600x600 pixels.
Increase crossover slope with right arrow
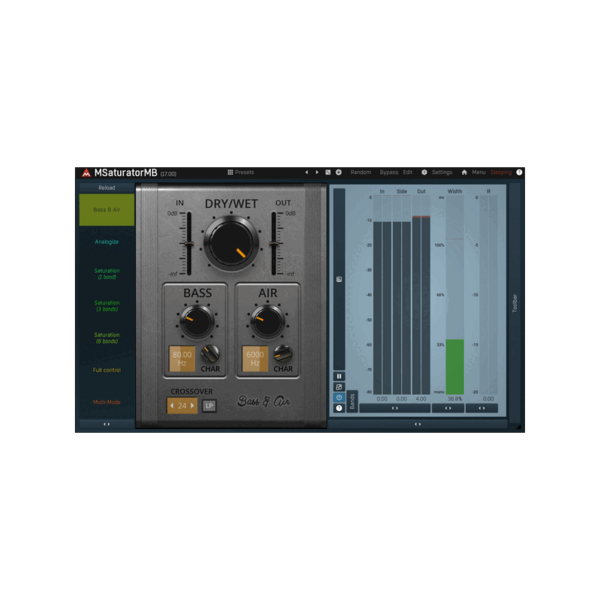192,406
